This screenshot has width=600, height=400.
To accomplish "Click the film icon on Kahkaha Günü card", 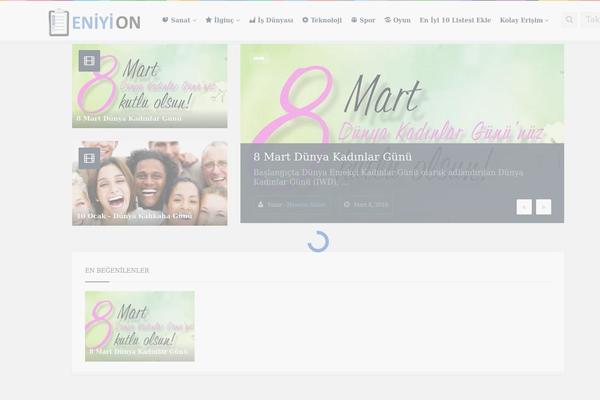I will [89, 158].
